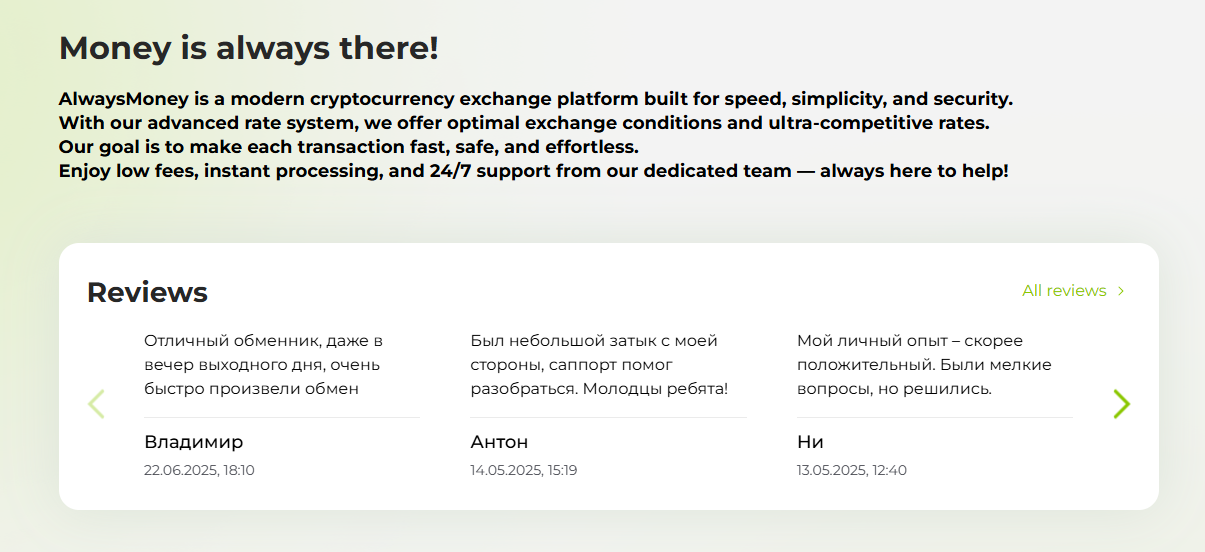Click the date 14.05.2025, 15:19
This screenshot has height=552, width=1205.
click(523, 470)
